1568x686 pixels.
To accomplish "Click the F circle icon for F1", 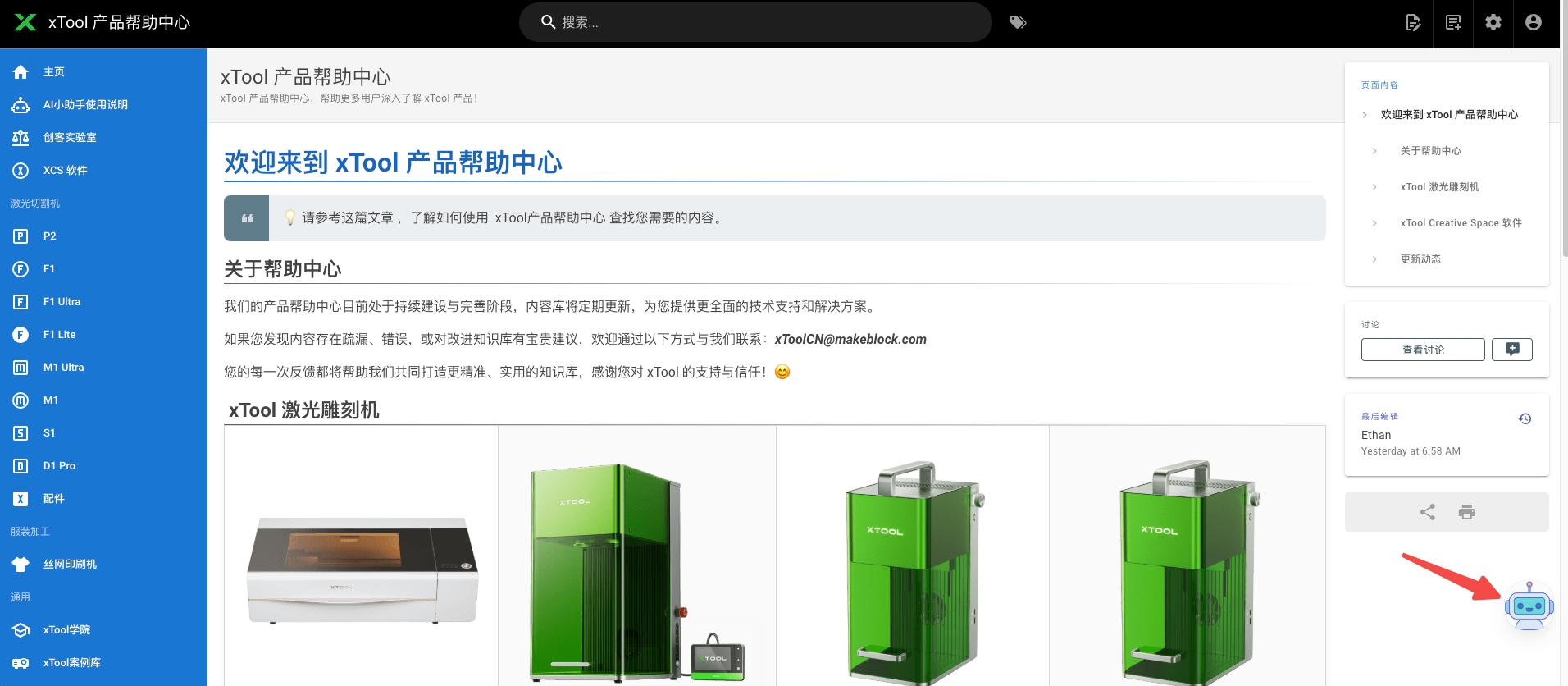I will (x=21, y=269).
